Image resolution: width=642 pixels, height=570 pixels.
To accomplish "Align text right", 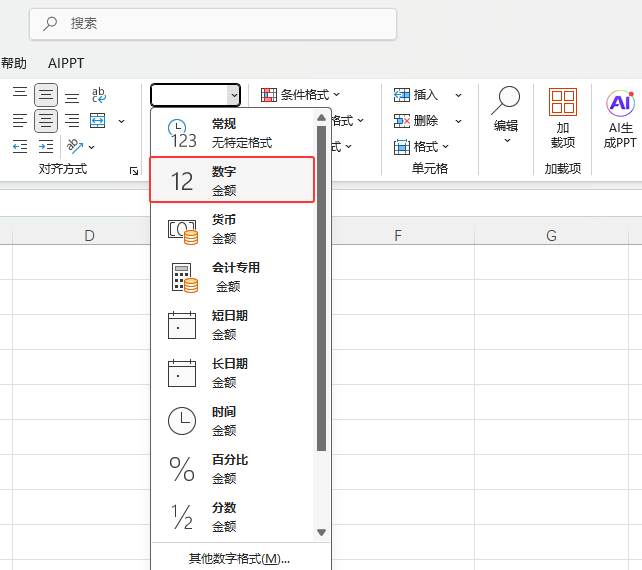I will click(72, 121).
